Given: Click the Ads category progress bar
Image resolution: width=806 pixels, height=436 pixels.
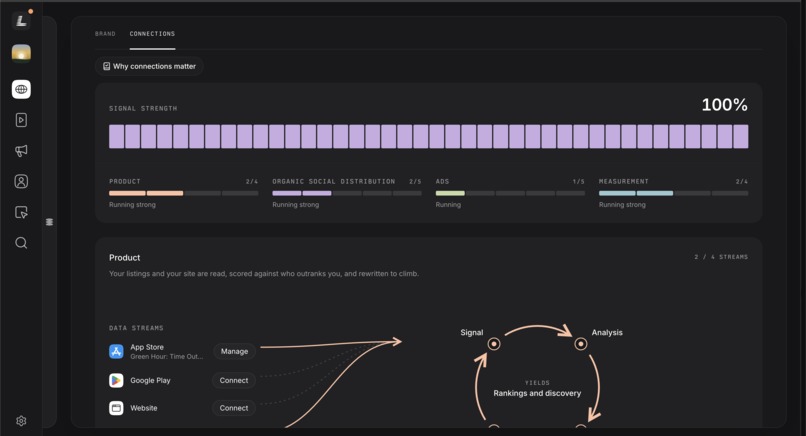Looking at the screenshot, I should click(x=510, y=193).
